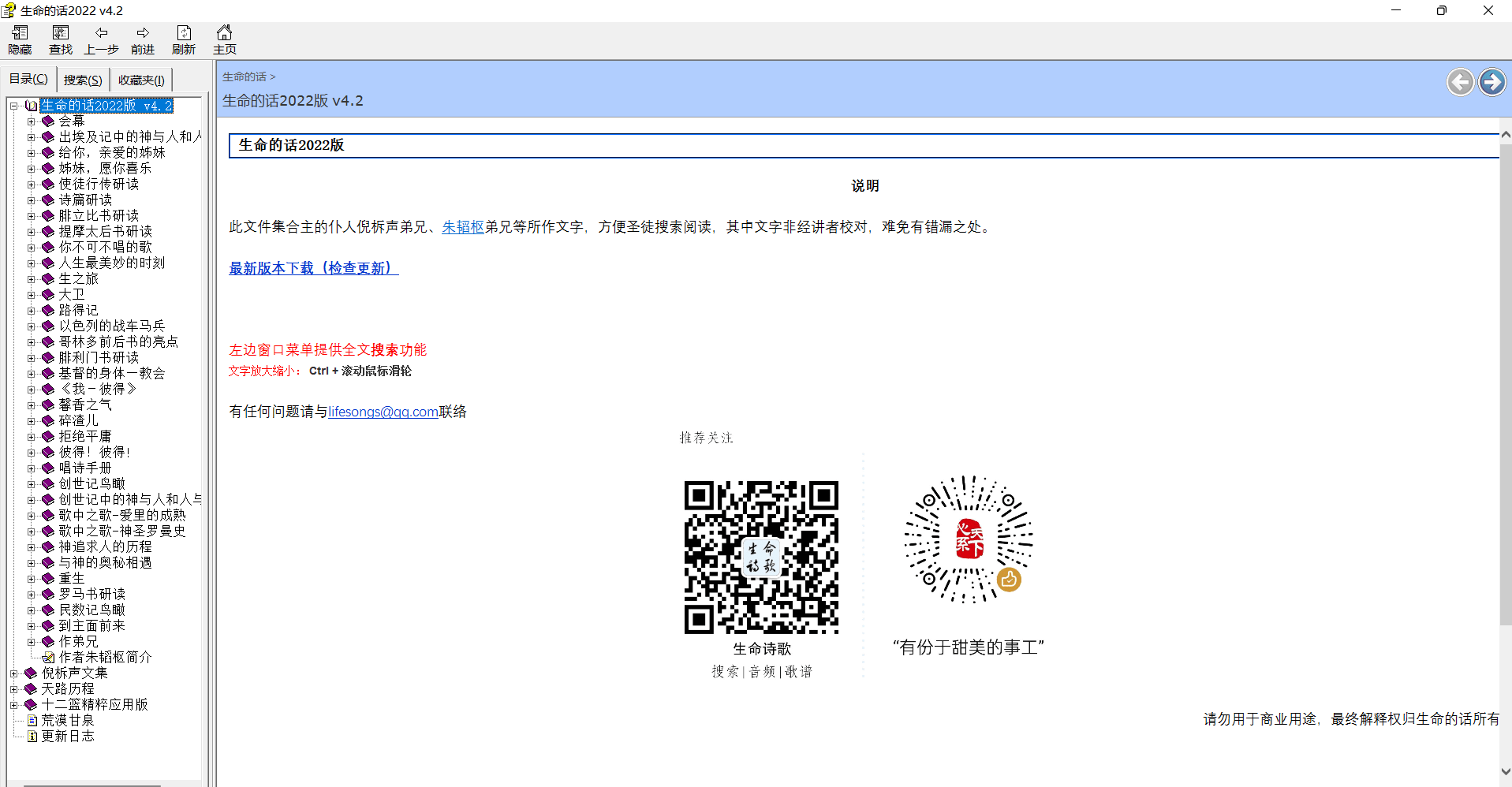
Task: Select the 你不可不唱的歌 tree item
Action: 106,247
